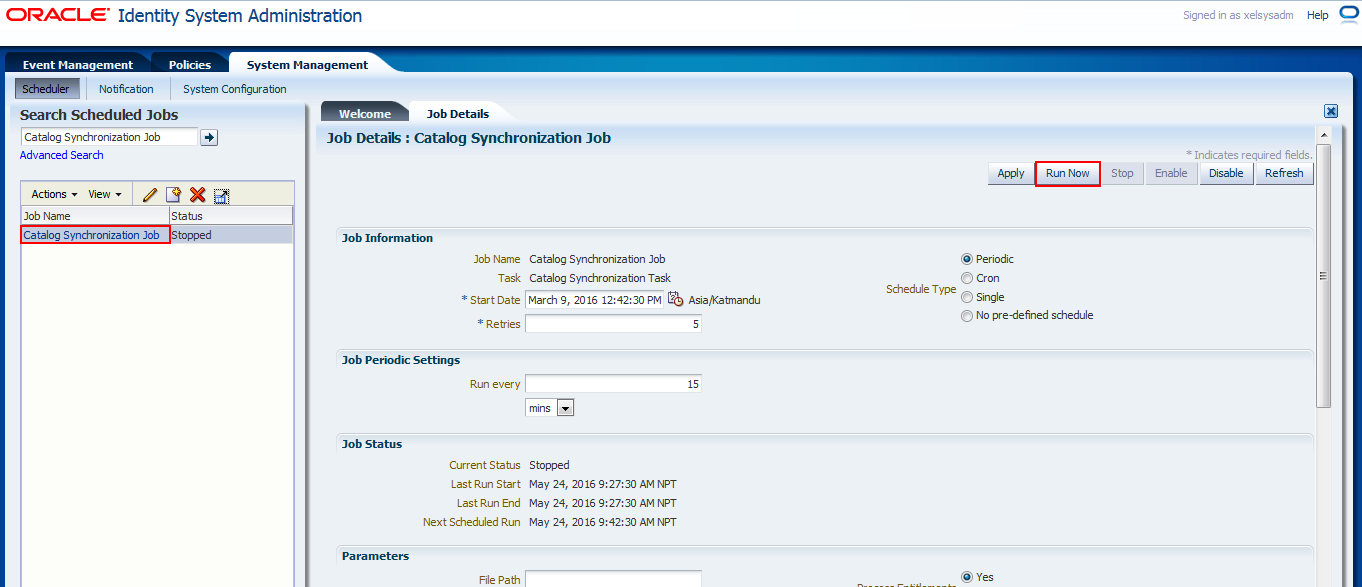Screen dimensions: 1362x587
Task: Click the detach table icon
Action: [222, 195]
